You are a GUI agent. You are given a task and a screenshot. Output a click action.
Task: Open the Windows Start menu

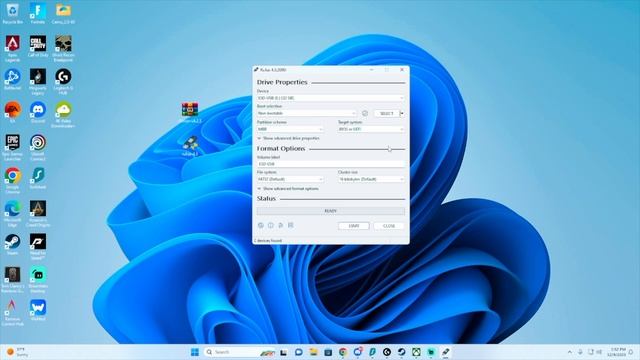pyautogui.click(x=195, y=352)
